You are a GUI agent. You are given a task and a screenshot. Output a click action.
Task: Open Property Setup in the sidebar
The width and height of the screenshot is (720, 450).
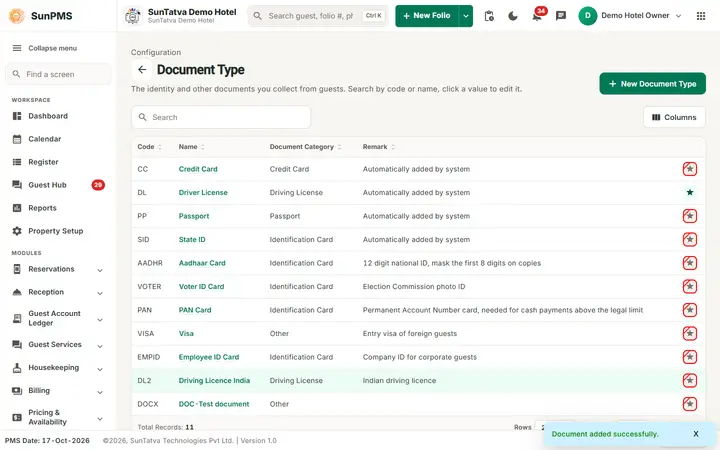[x=57, y=231]
